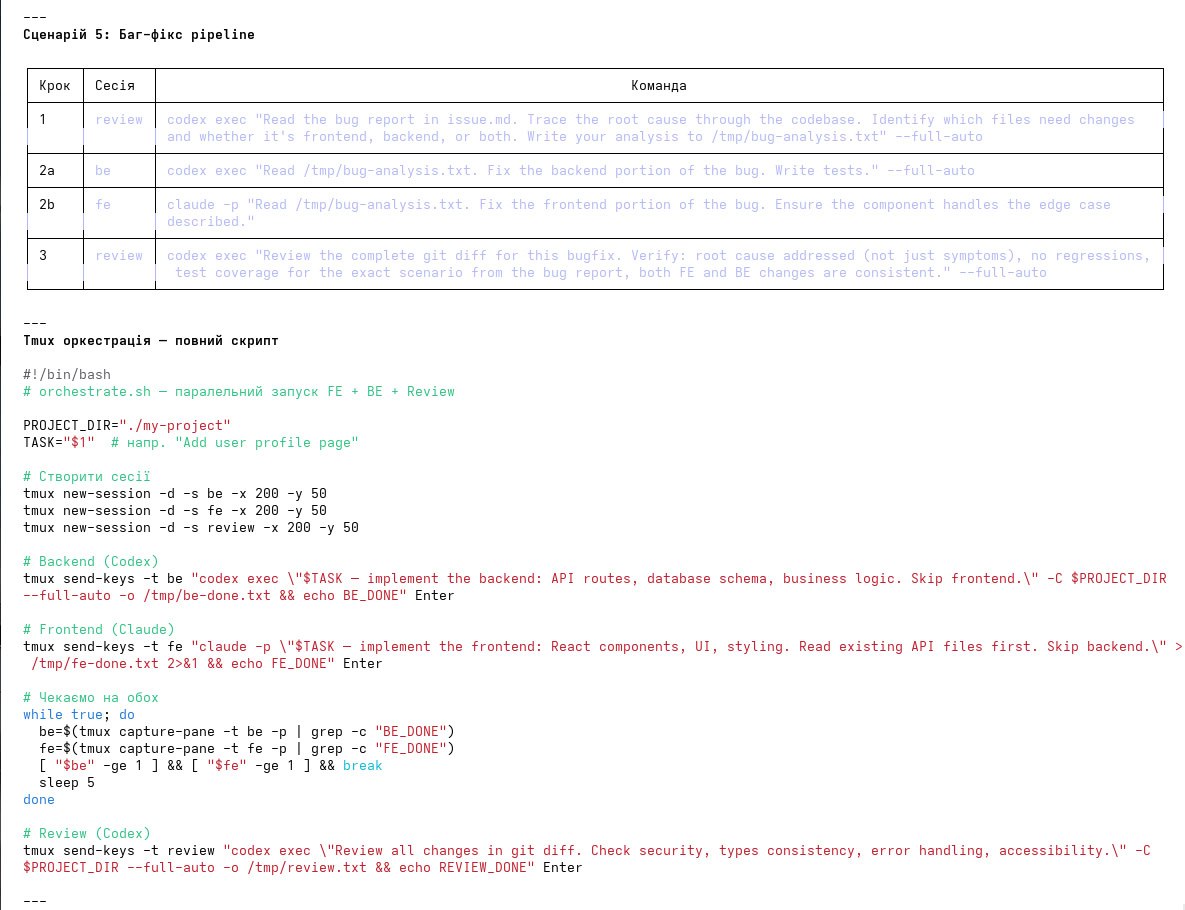Viewport: 1185px width, 910px height.
Task: Click the step 3 review command cell
Action: (x=658, y=264)
